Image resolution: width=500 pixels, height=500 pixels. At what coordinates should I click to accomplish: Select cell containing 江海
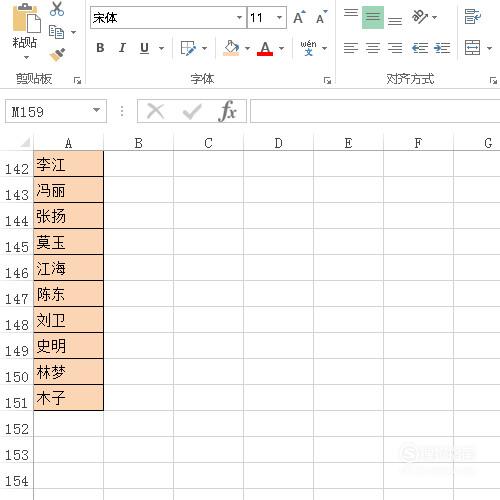click(69, 268)
